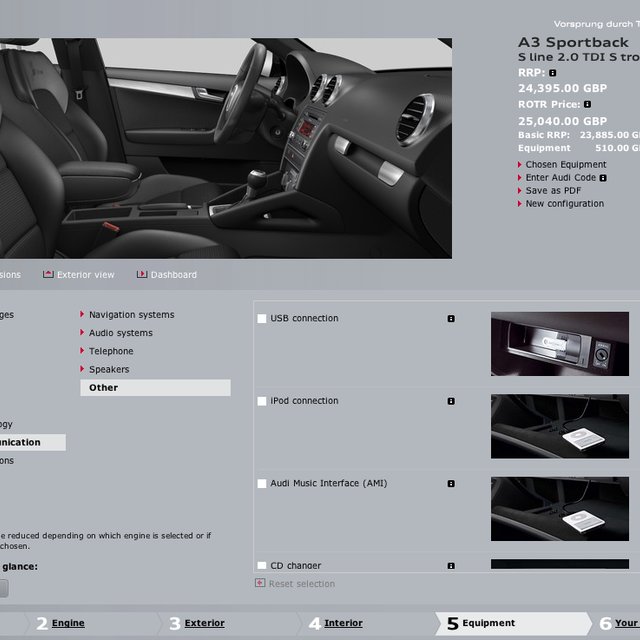Open Audio systems submenu
640x640 pixels.
click(x=121, y=333)
